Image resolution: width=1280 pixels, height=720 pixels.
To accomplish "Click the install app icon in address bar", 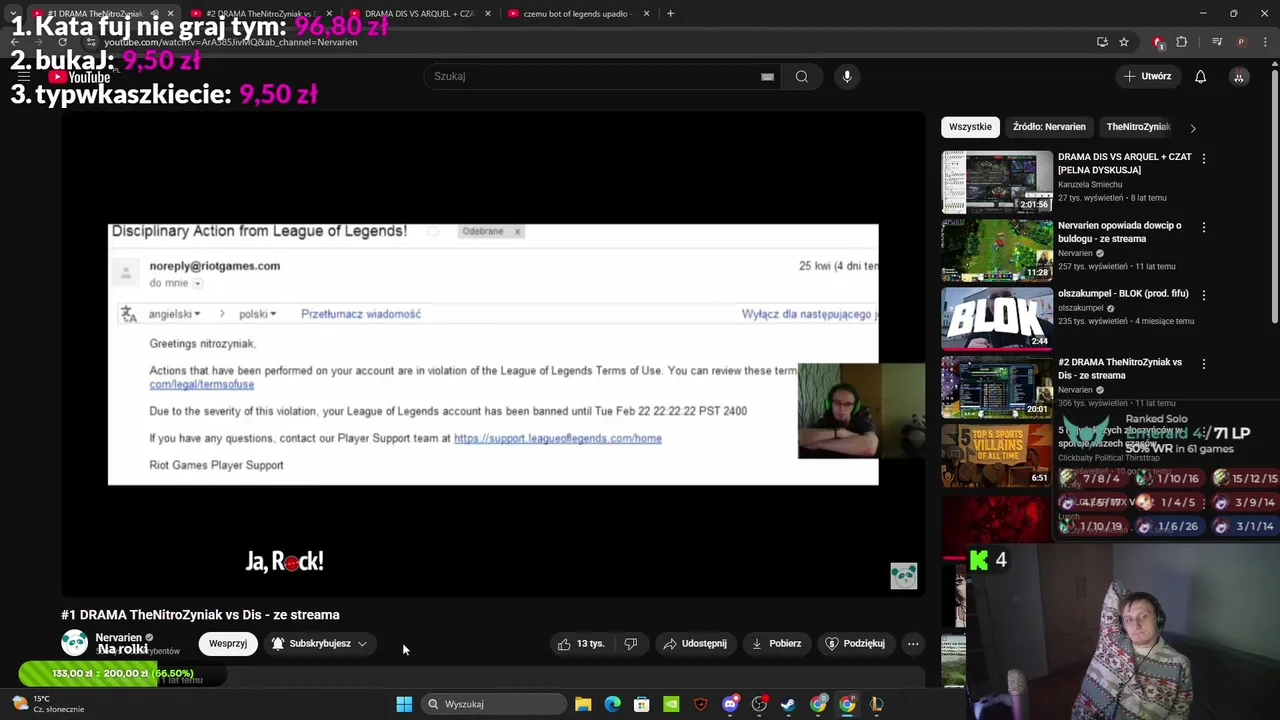I will (x=1102, y=42).
